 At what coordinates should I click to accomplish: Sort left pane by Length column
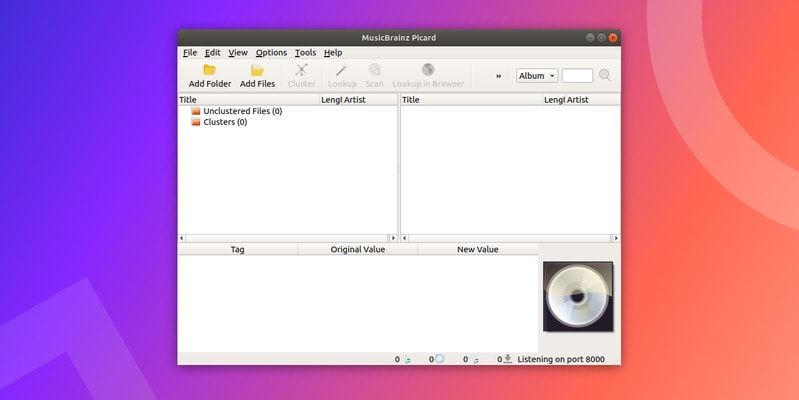330,100
